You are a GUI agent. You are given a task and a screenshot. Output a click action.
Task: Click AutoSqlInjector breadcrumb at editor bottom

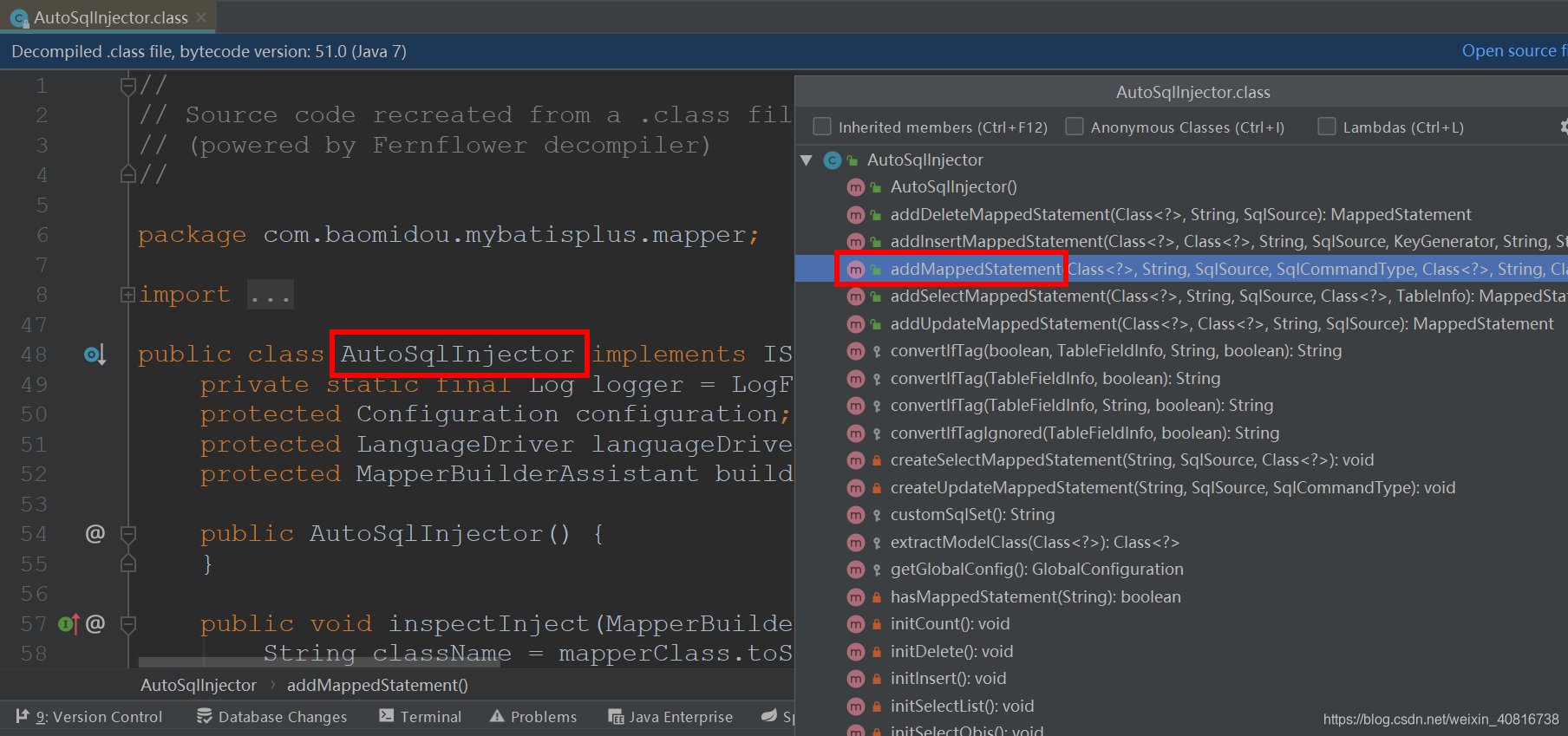[x=199, y=685]
